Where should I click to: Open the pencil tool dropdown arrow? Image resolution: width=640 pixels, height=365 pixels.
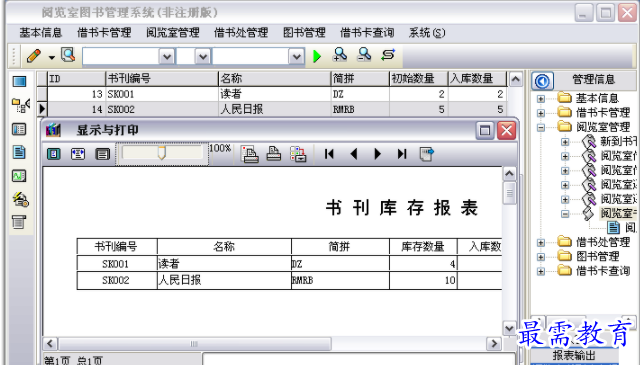(x=51, y=57)
